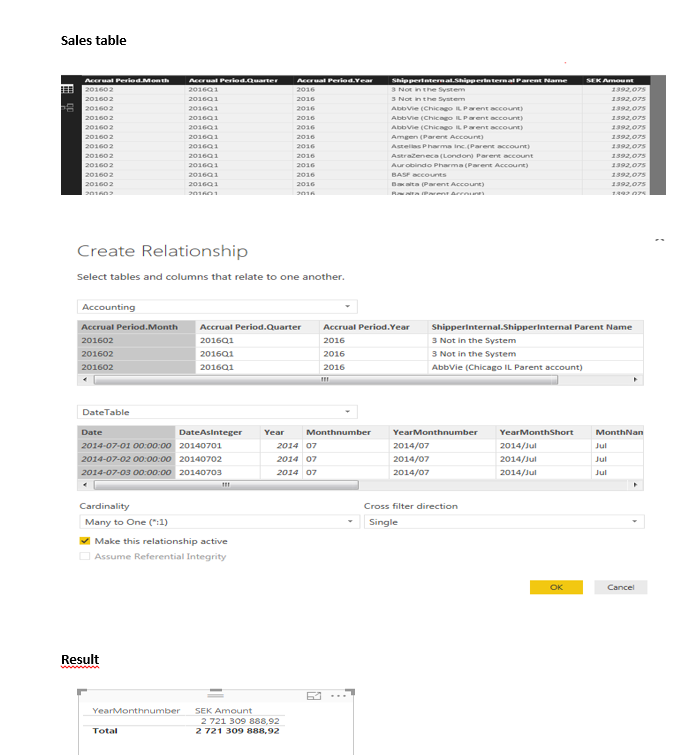Open the Accounting table dropdown
The image size is (696, 755).
pyautogui.click(x=217, y=307)
